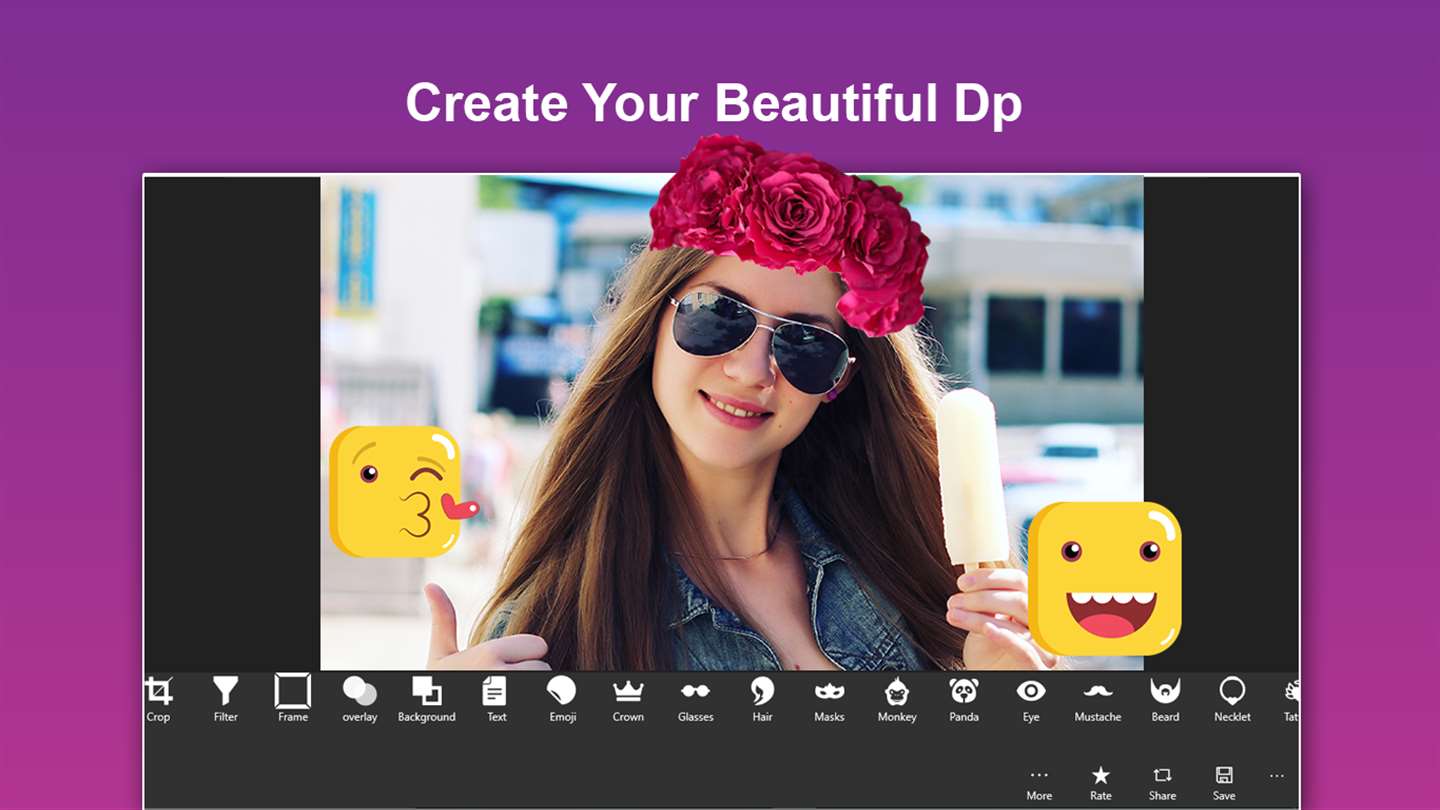Image resolution: width=1440 pixels, height=810 pixels.
Task: Select the Crop tool
Action: pyautogui.click(x=159, y=699)
